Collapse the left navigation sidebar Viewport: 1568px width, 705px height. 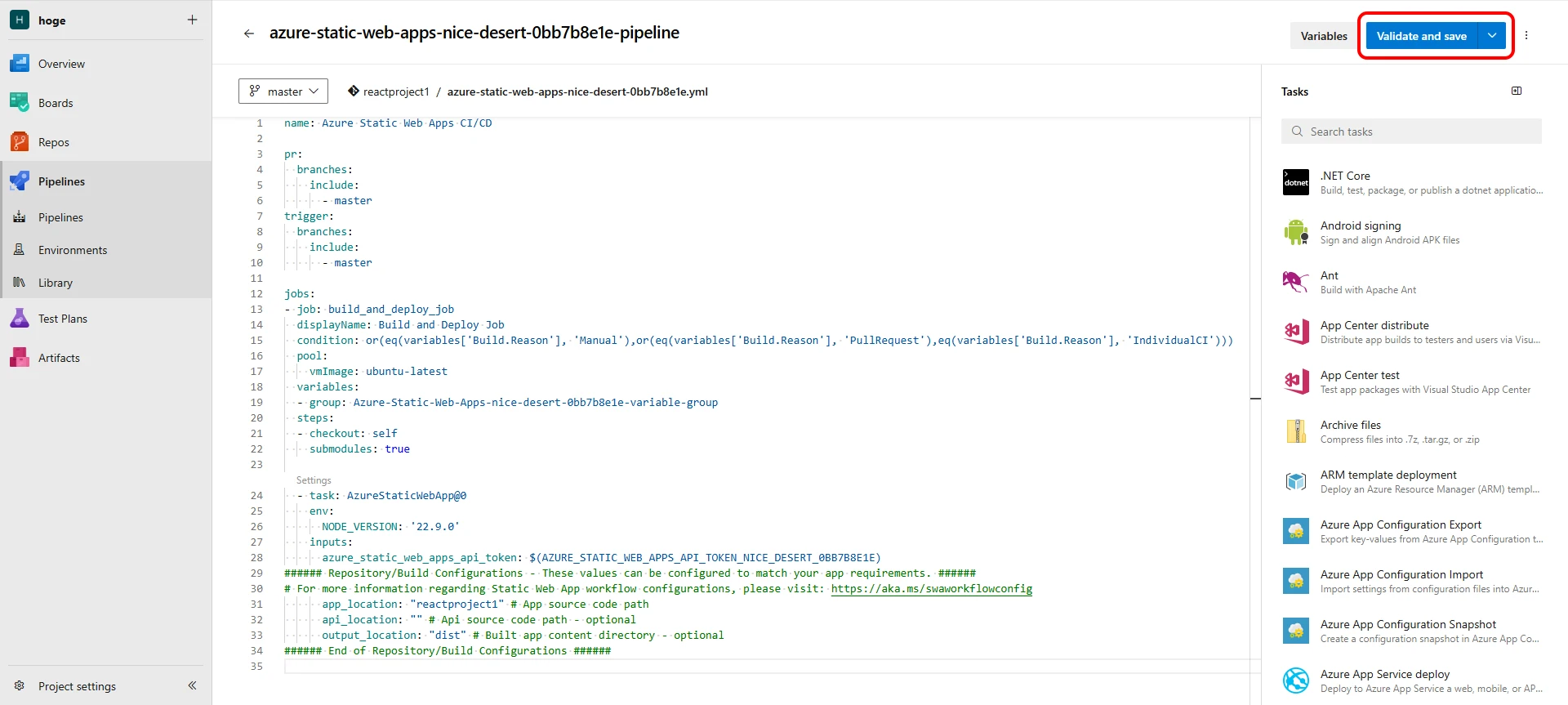click(192, 685)
